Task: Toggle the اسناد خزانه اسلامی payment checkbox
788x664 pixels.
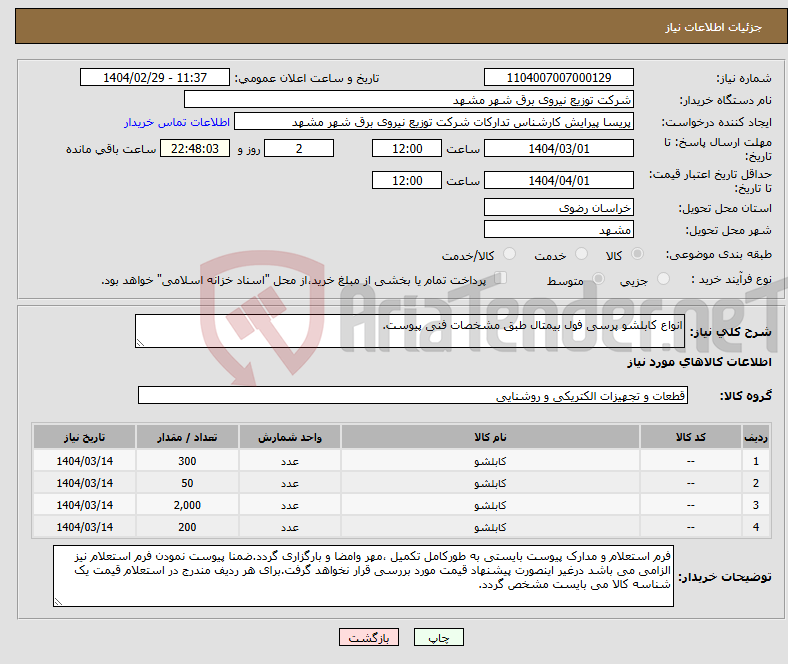Action: pos(502,280)
